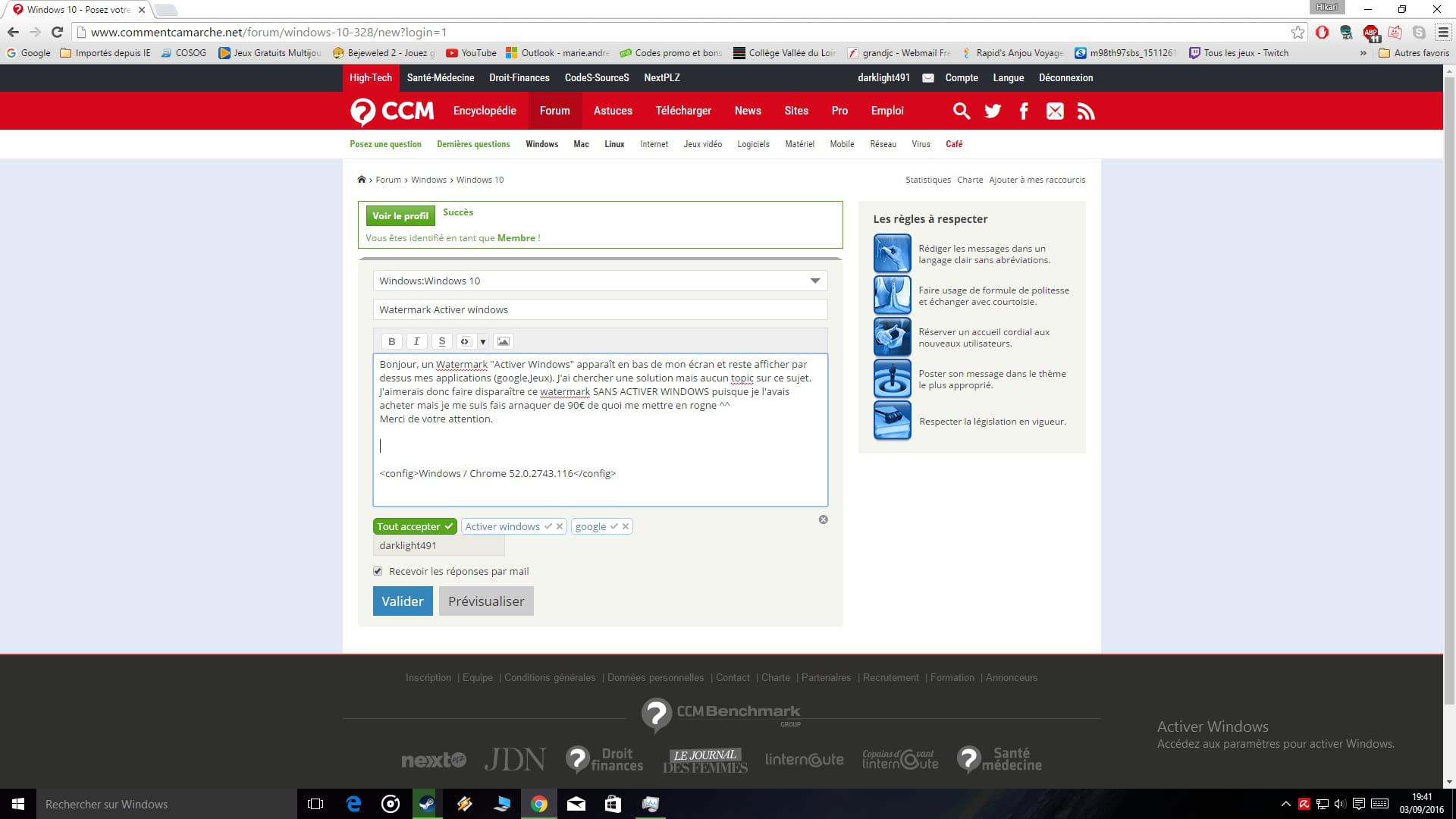Screen dimensions: 1456x819
Task: Open CCM Twitter icon in header
Action: click(993, 111)
